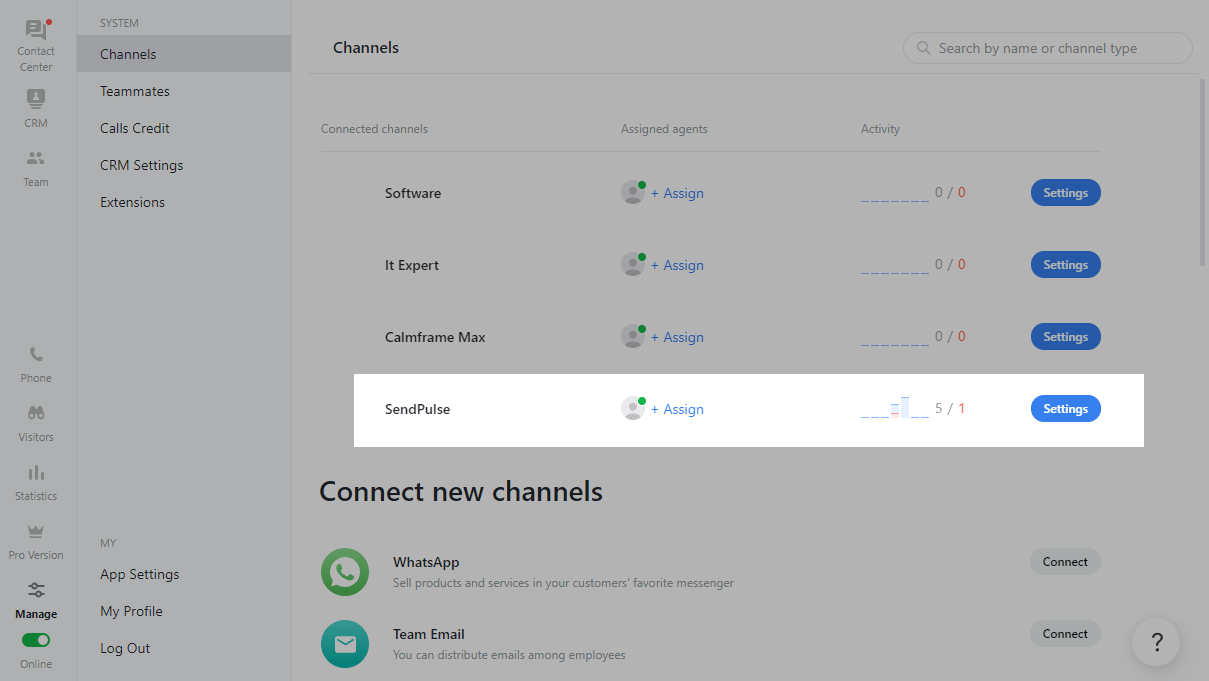Image resolution: width=1209 pixels, height=681 pixels.
Task: Open the Statistics chart icon
Action: tap(36, 472)
